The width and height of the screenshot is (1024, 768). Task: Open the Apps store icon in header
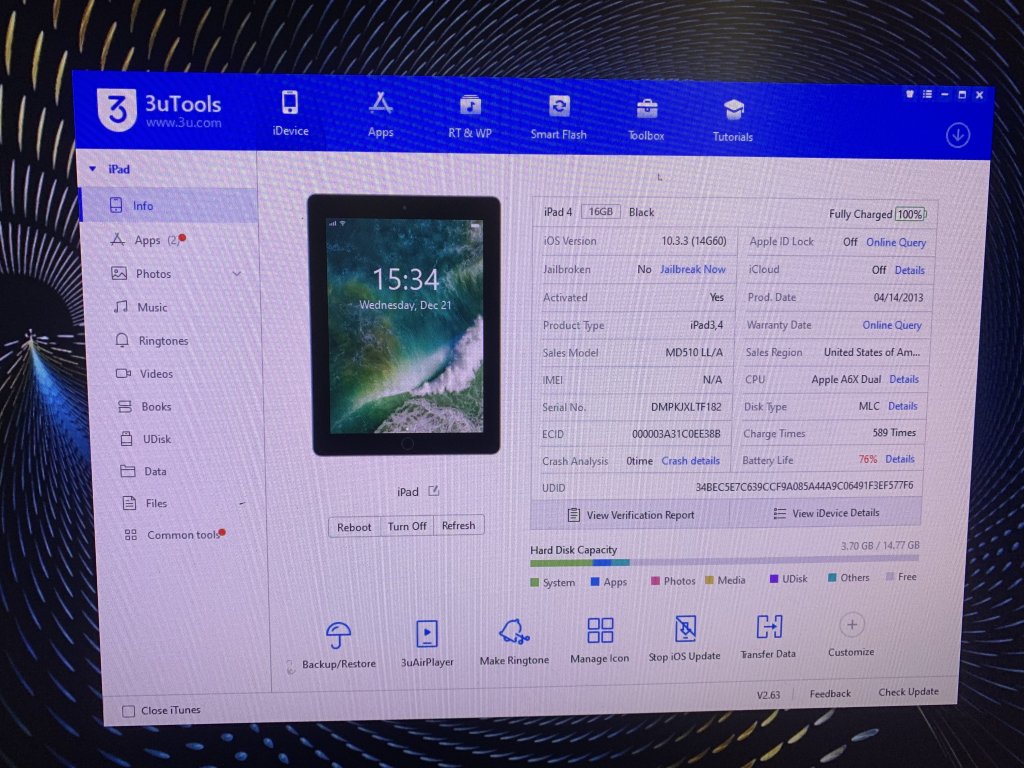[380, 115]
